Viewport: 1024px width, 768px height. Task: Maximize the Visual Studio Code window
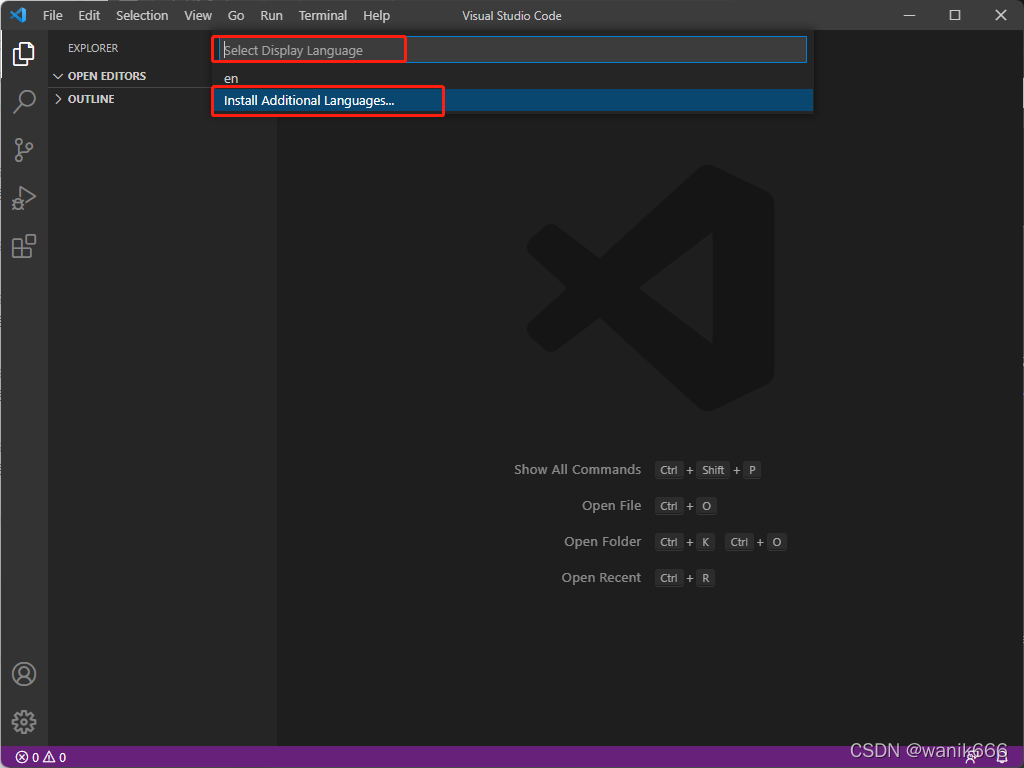[955, 15]
